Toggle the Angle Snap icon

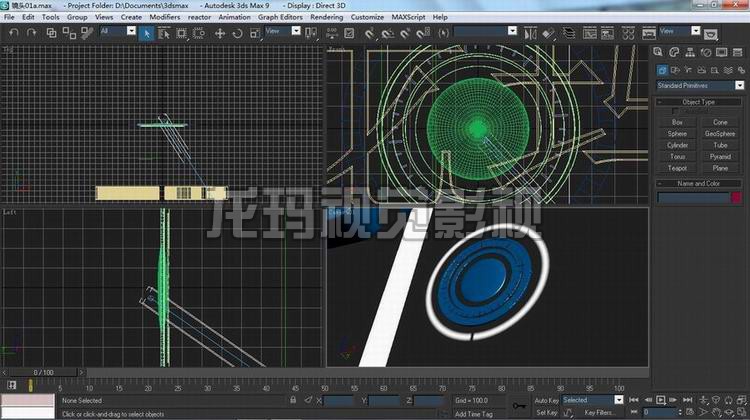pyautogui.click(x=387, y=33)
